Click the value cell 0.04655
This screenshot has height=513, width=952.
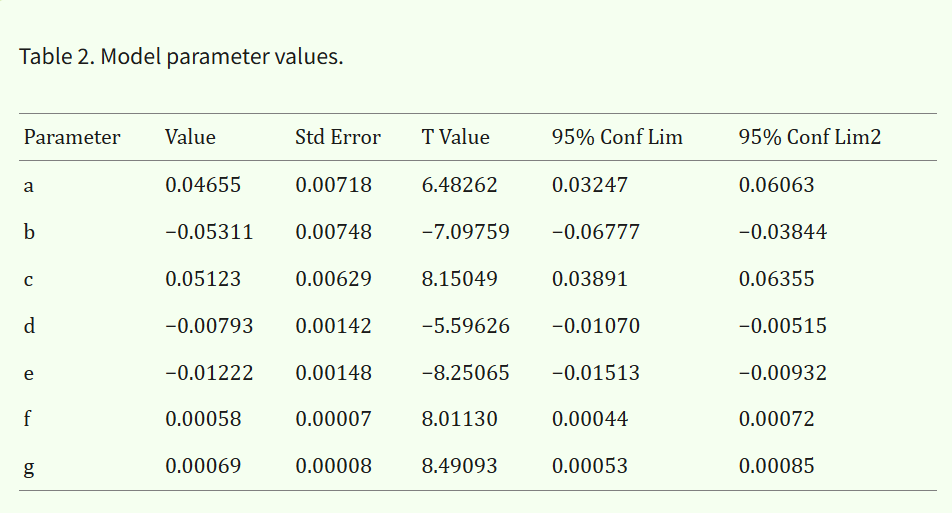203,185
